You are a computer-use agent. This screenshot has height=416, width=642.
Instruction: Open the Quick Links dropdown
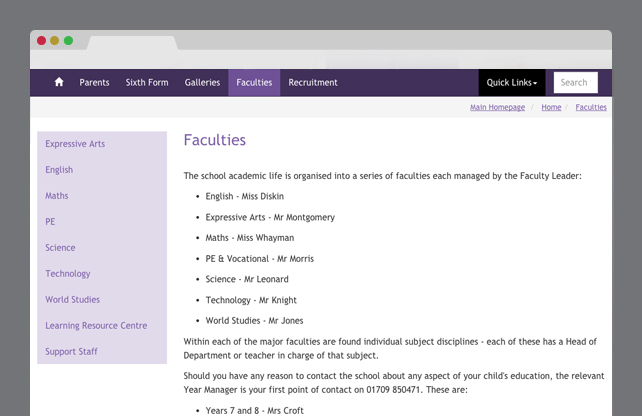click(x=512, y=83)
